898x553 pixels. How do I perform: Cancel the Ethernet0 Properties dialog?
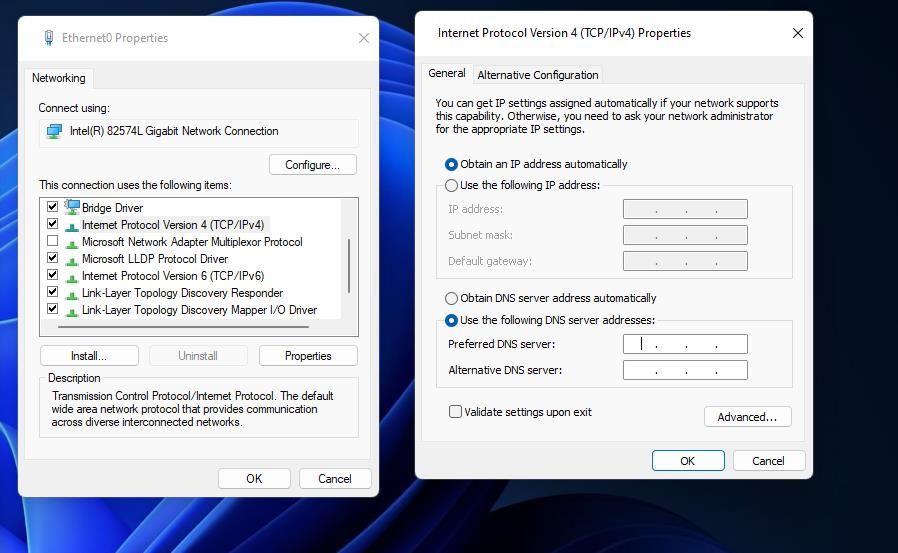(335, 479)
